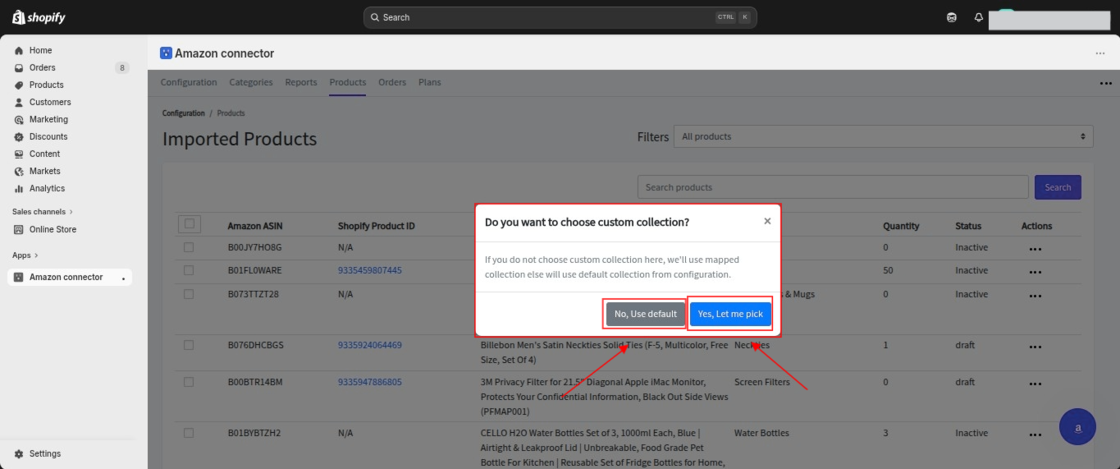Check the box for B01FL0WARE

[189, 271]
